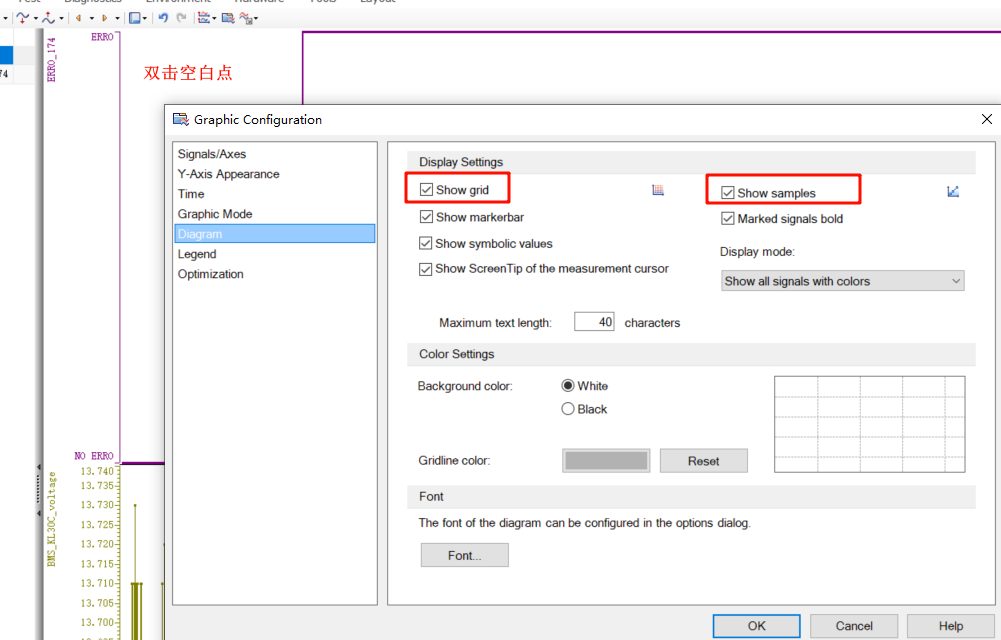Viewport: 1001px width, 640px height.
Task: Click the grey Gridline color swatch
Action: click(606, 461)
